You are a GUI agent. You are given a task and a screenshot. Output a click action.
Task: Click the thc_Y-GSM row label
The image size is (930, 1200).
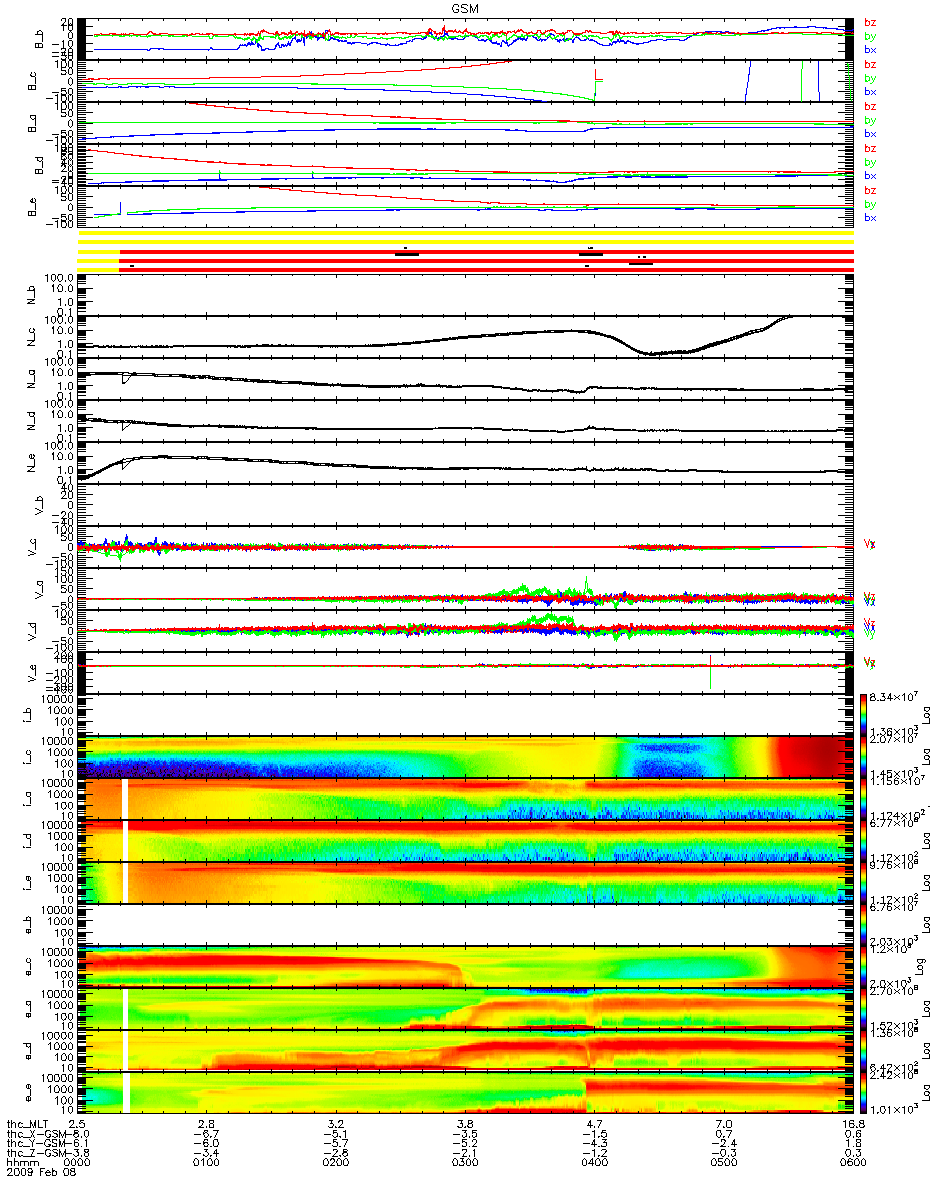[35, 1144]
